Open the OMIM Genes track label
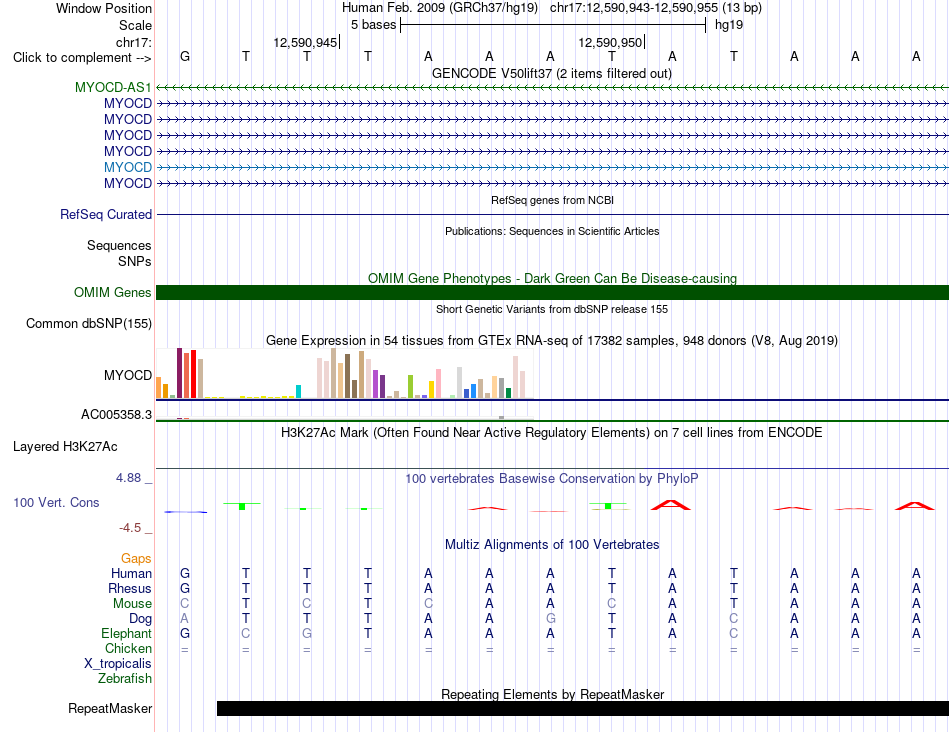This screenshot has width=950, height=732. point(113,293)
